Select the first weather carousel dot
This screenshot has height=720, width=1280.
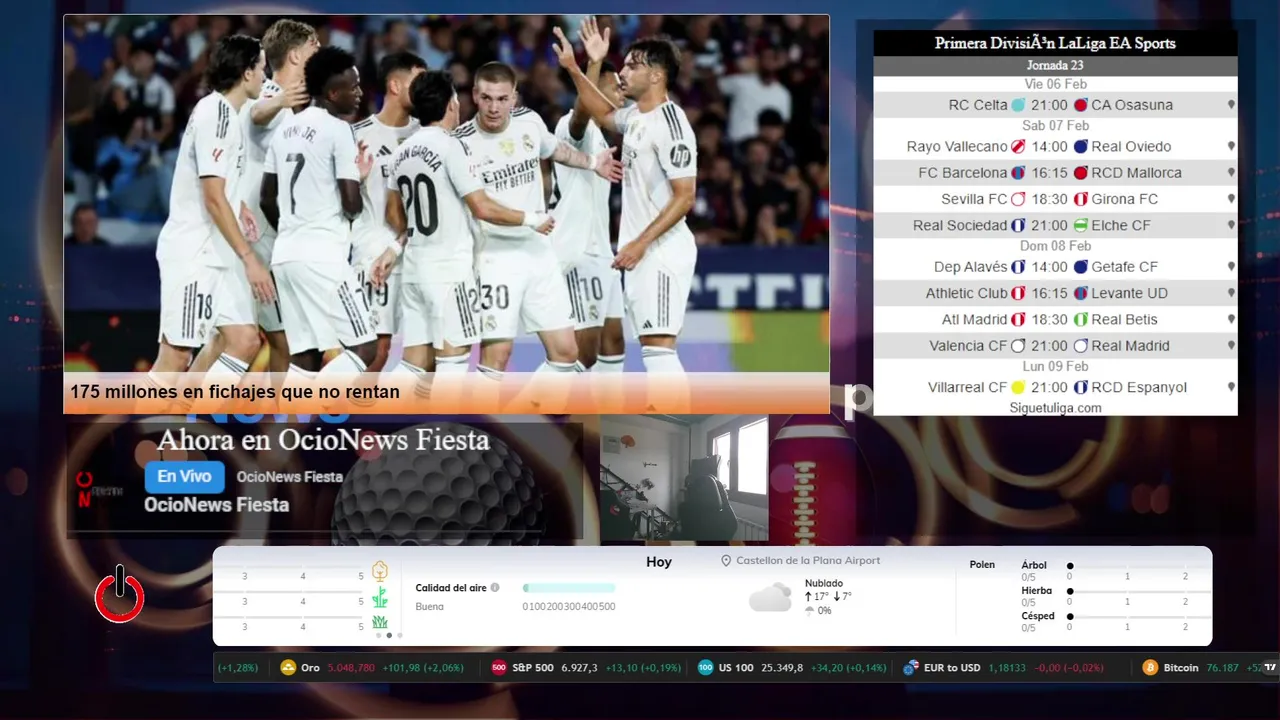click(x=378, y=635)
